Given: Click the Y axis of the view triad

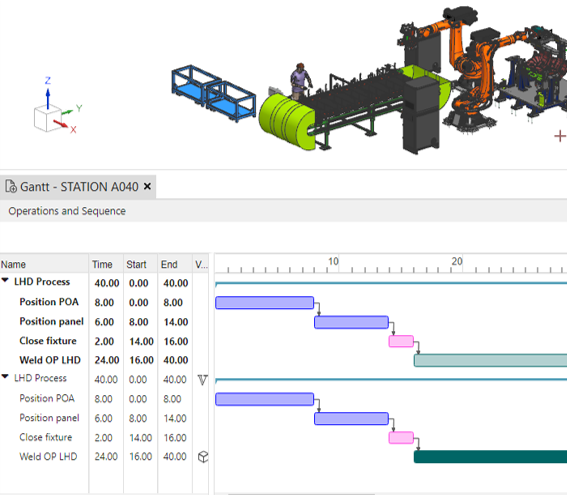Looking at the screenshot, I should click(x=72, y=110).
